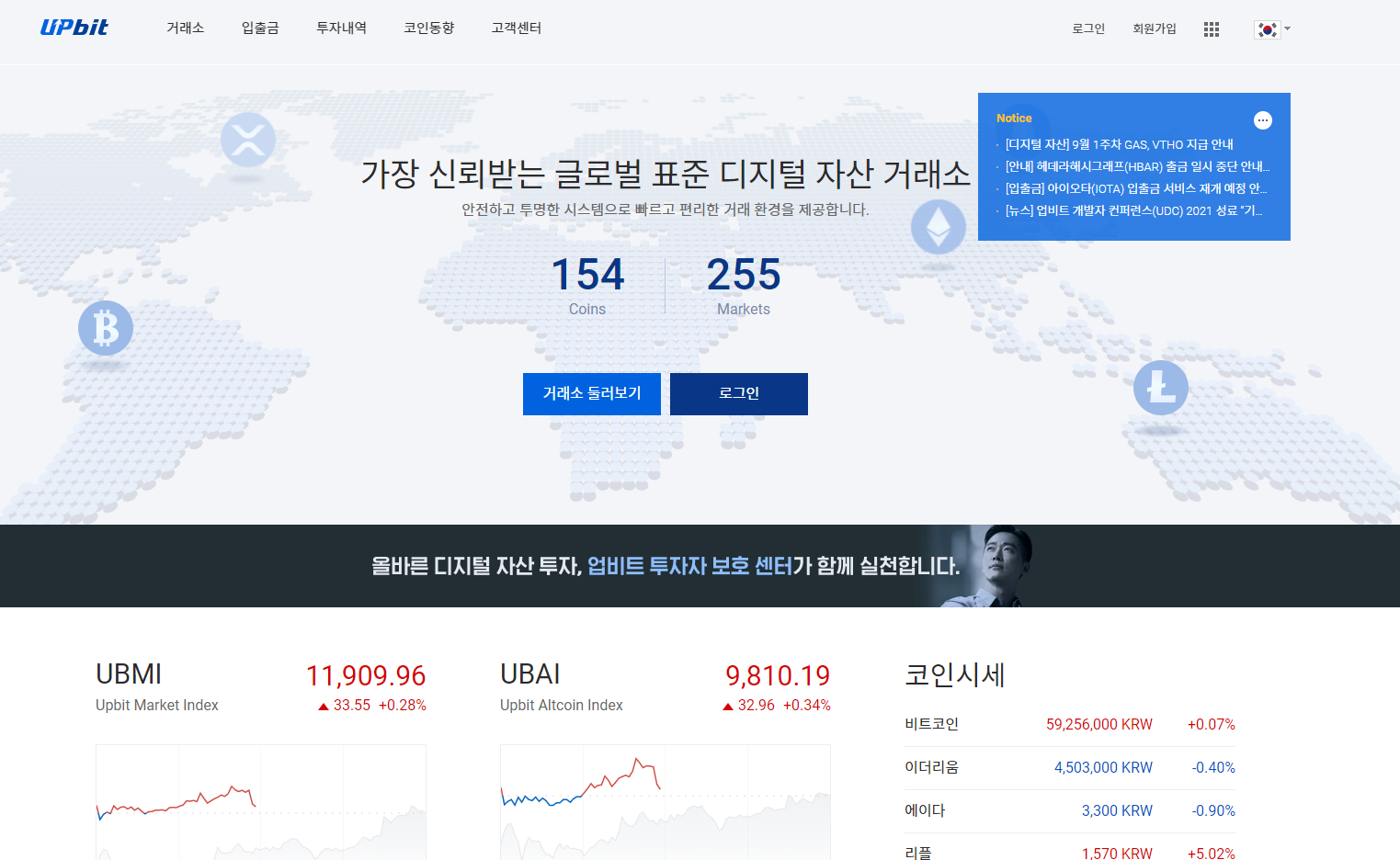Click the UBAI line chart

coord(666,802)
